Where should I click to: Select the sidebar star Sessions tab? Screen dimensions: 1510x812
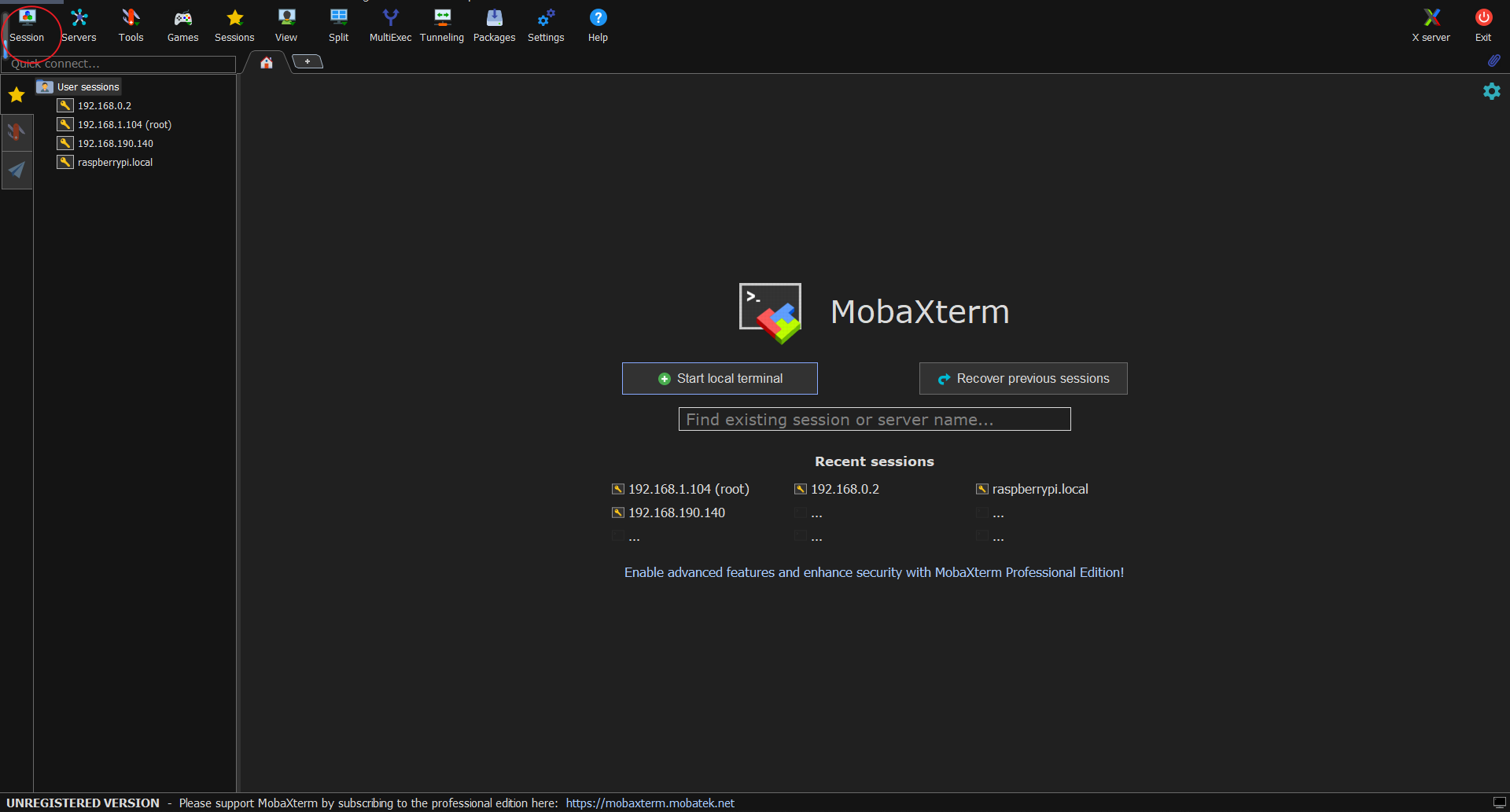tap(17, 95)
